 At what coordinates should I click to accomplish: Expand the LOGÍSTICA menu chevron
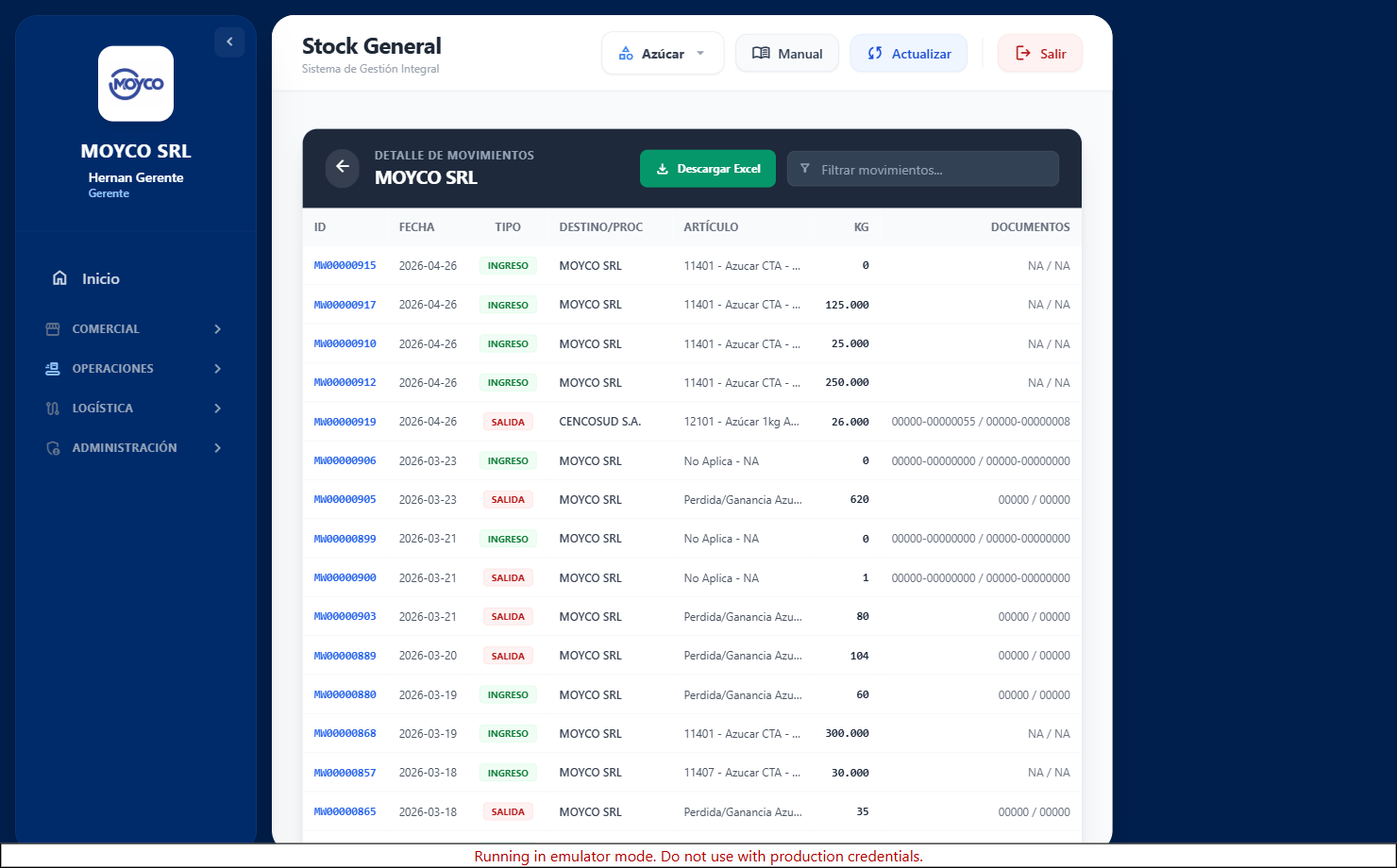[218, 409]
